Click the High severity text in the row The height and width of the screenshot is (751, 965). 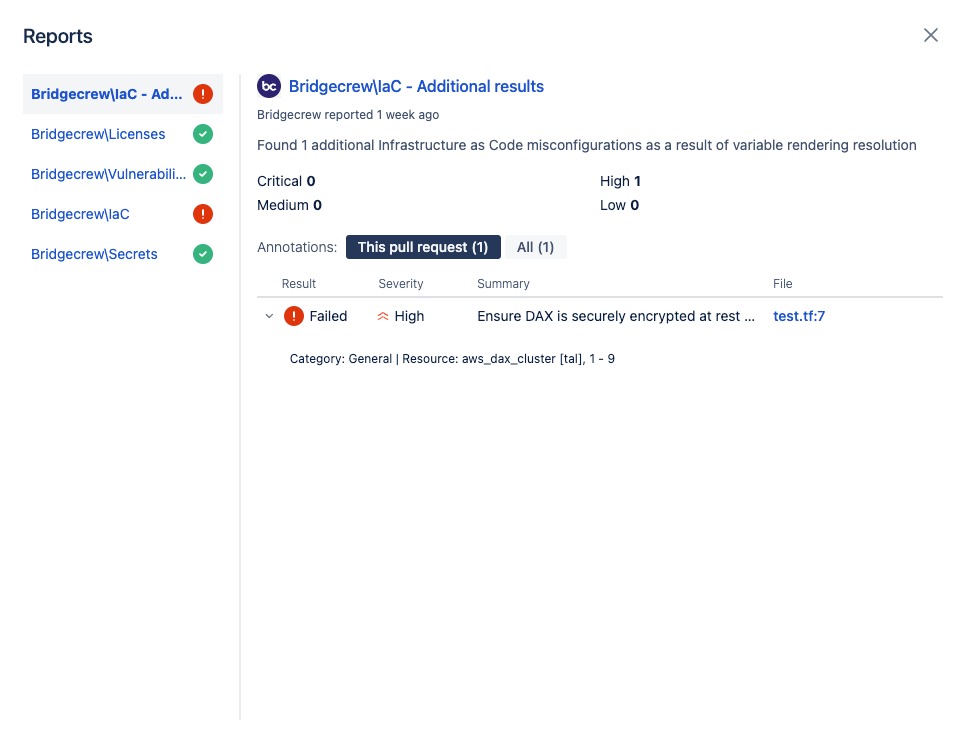click(x=409, y=316)
